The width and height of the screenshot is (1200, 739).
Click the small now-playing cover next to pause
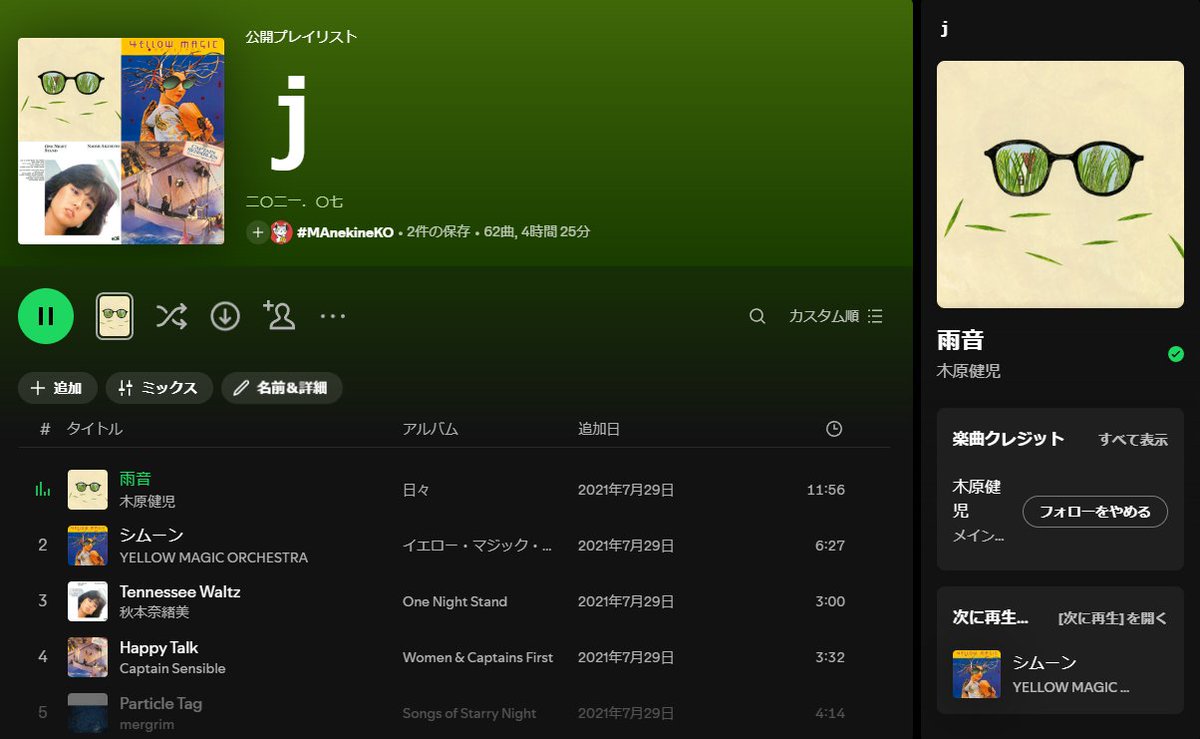[115, 316]
